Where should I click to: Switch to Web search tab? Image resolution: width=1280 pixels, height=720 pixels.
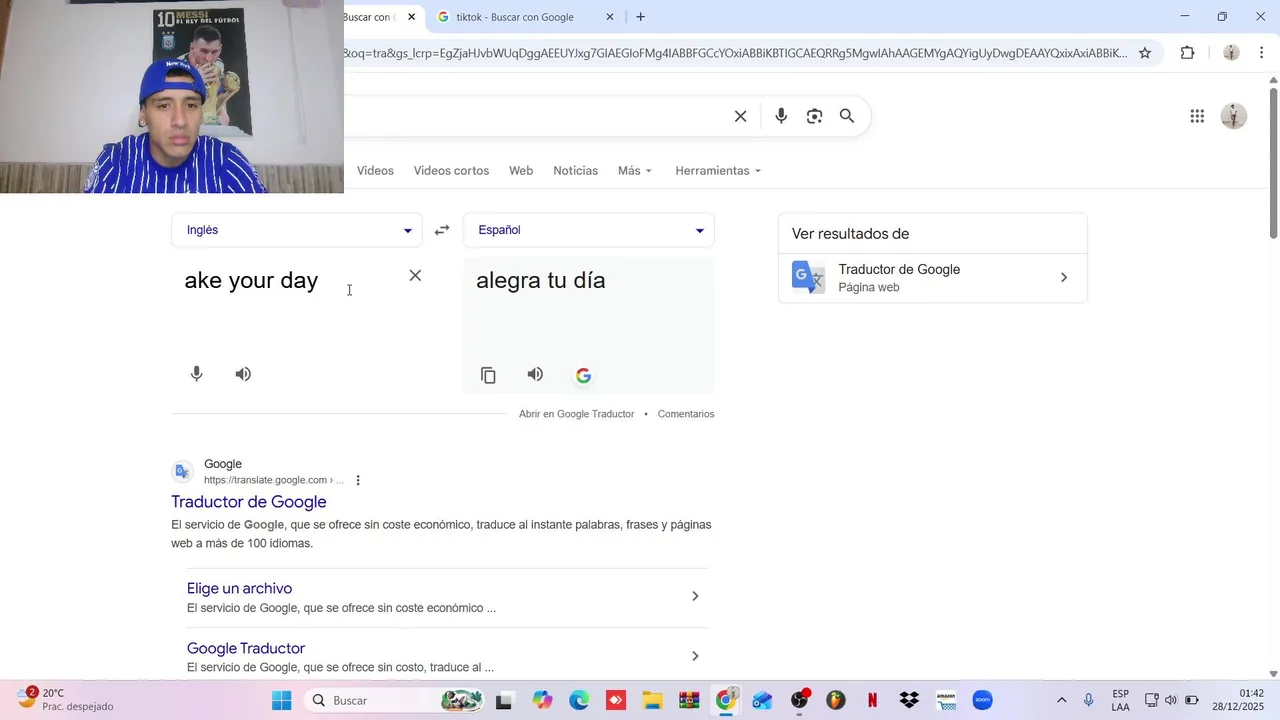coord(521,171)
